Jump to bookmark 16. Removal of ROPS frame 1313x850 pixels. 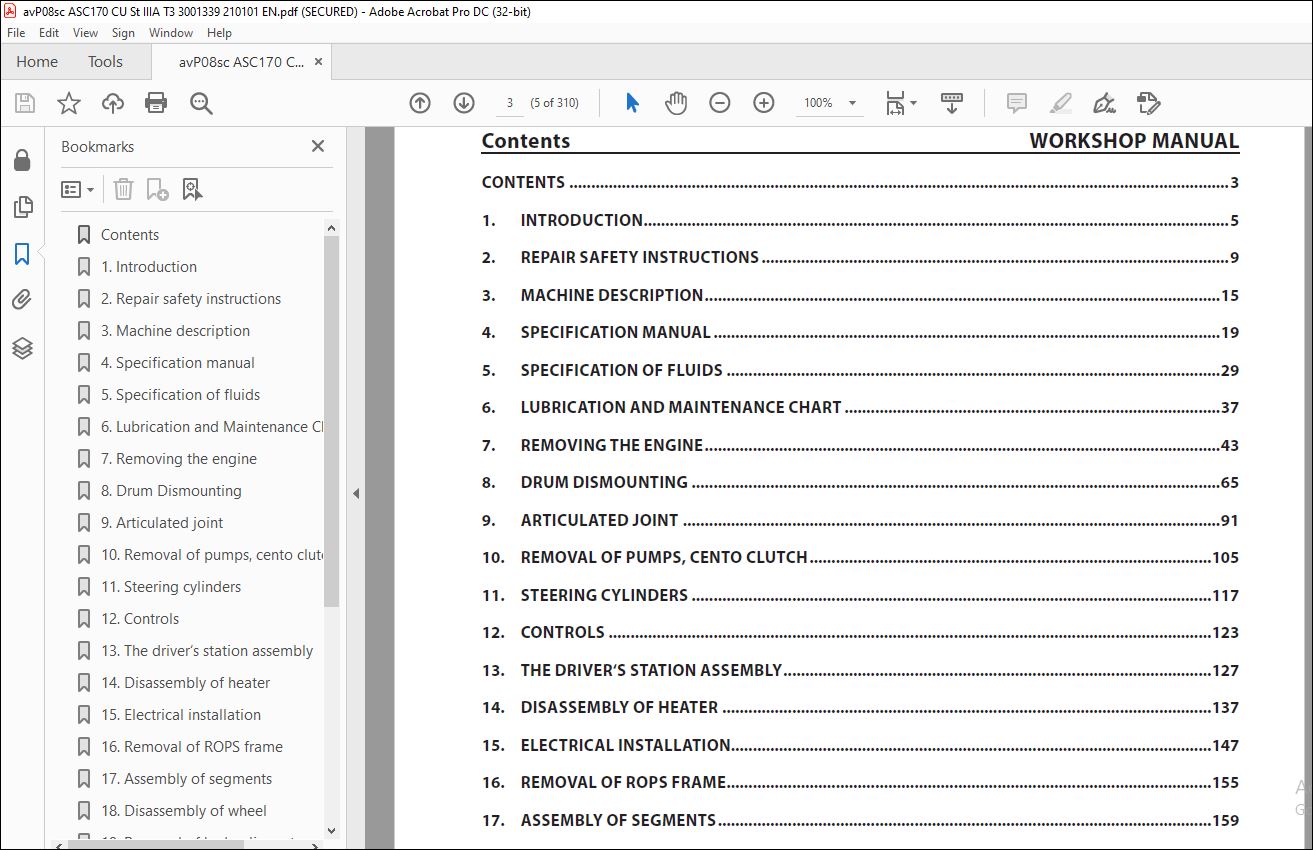coord(192,747)
